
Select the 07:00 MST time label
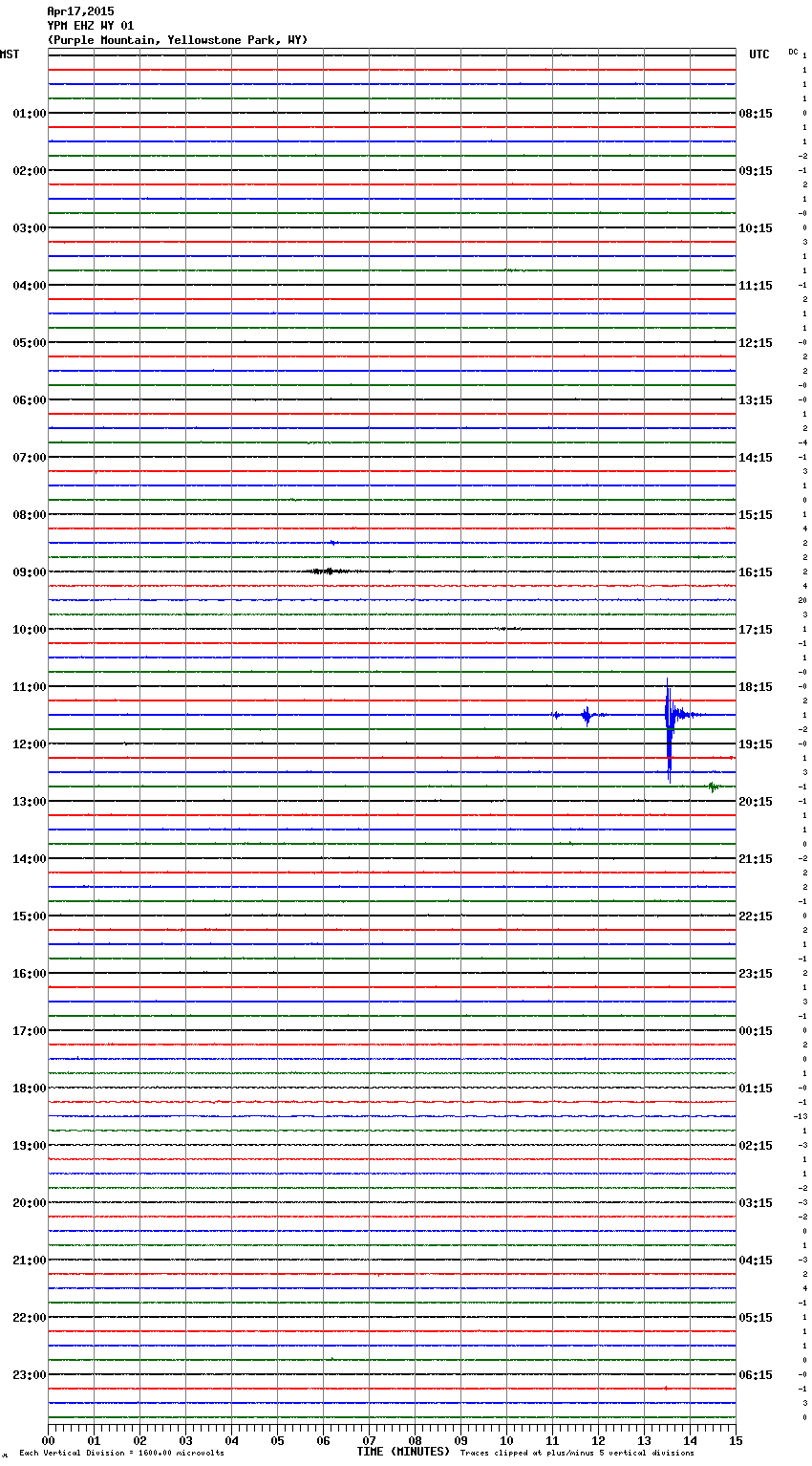(30, 458)
